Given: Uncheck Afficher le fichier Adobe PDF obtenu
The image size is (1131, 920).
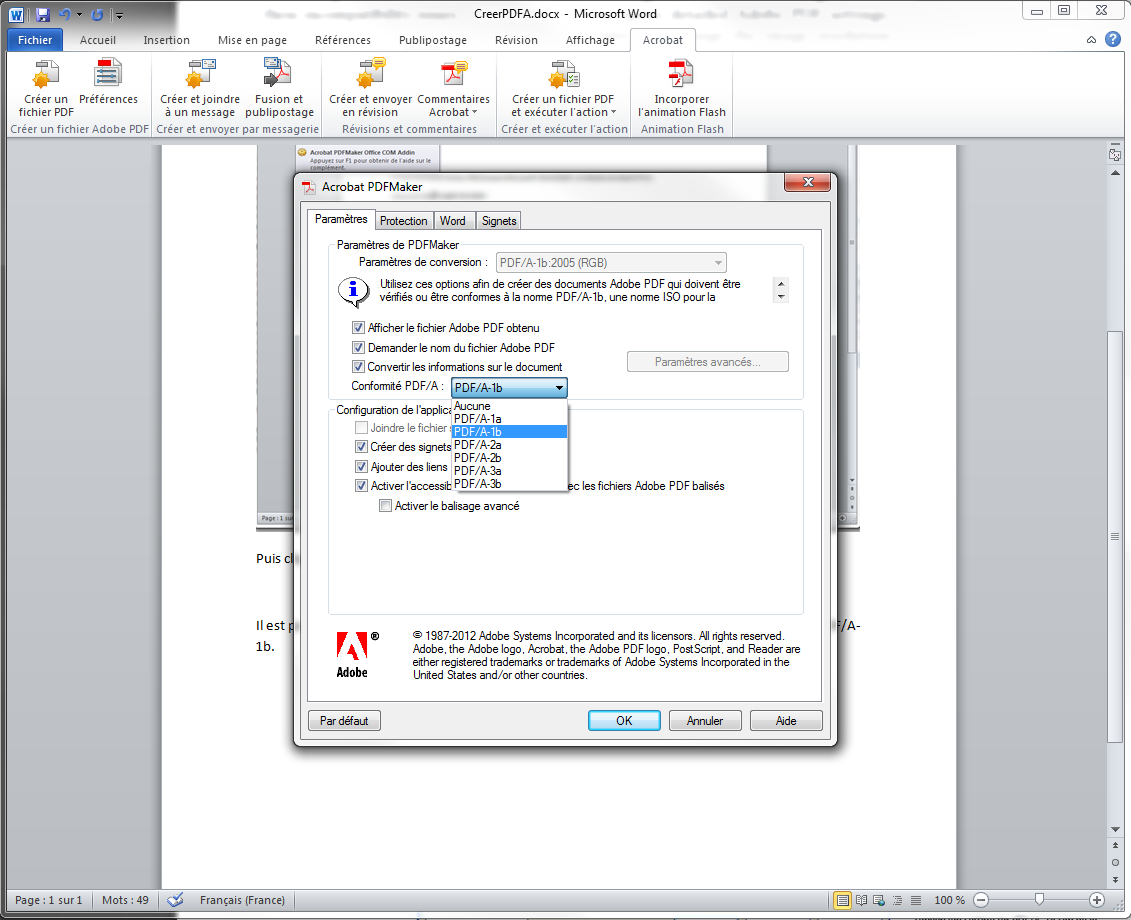Looking at the screenshot, I should 359,328.
